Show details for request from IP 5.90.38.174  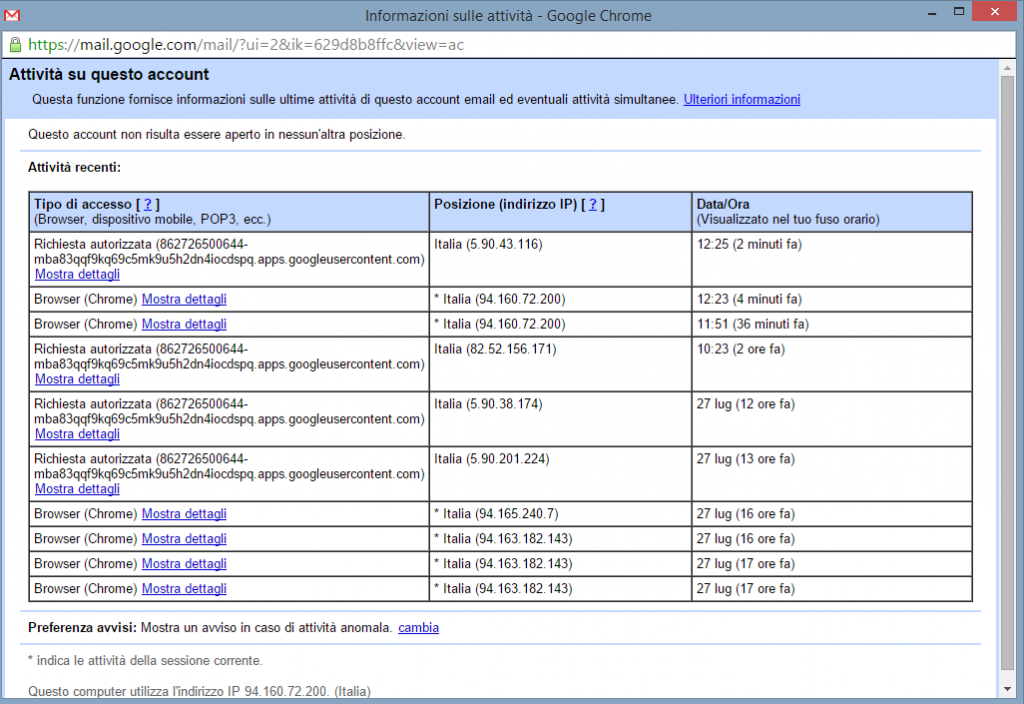click(77, 434)
